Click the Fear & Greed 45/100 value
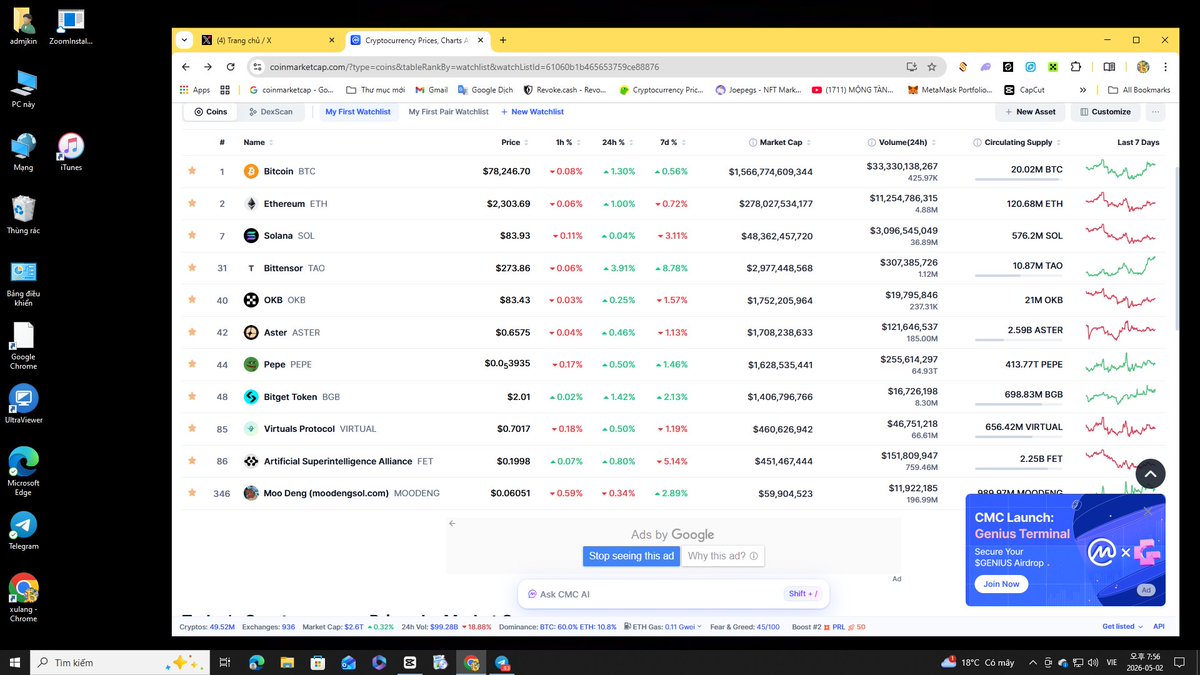Screen dimensions: 1200x675 tap(768, 627)
